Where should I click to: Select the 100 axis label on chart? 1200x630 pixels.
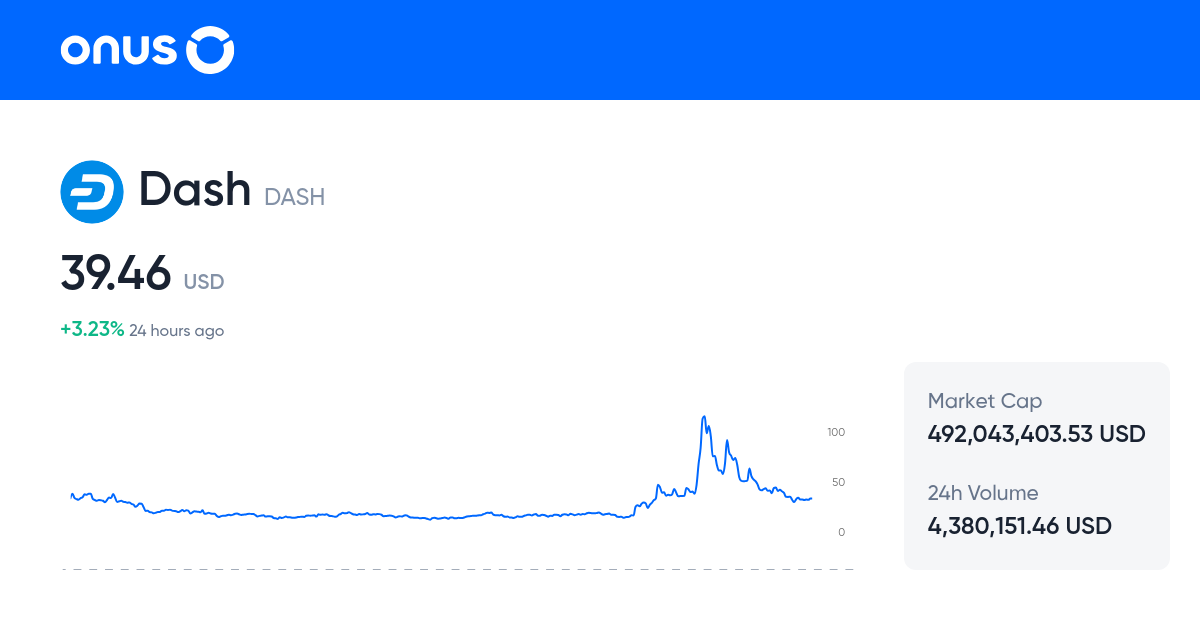[836, 432]
